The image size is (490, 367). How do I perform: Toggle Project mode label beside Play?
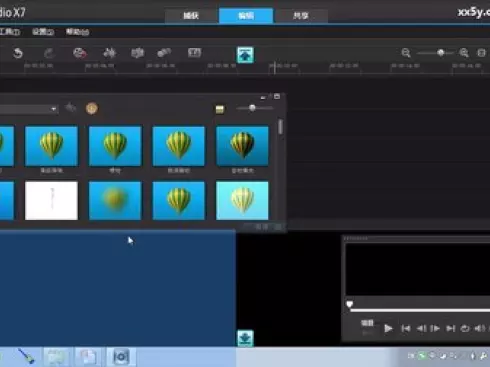point(367,323)
